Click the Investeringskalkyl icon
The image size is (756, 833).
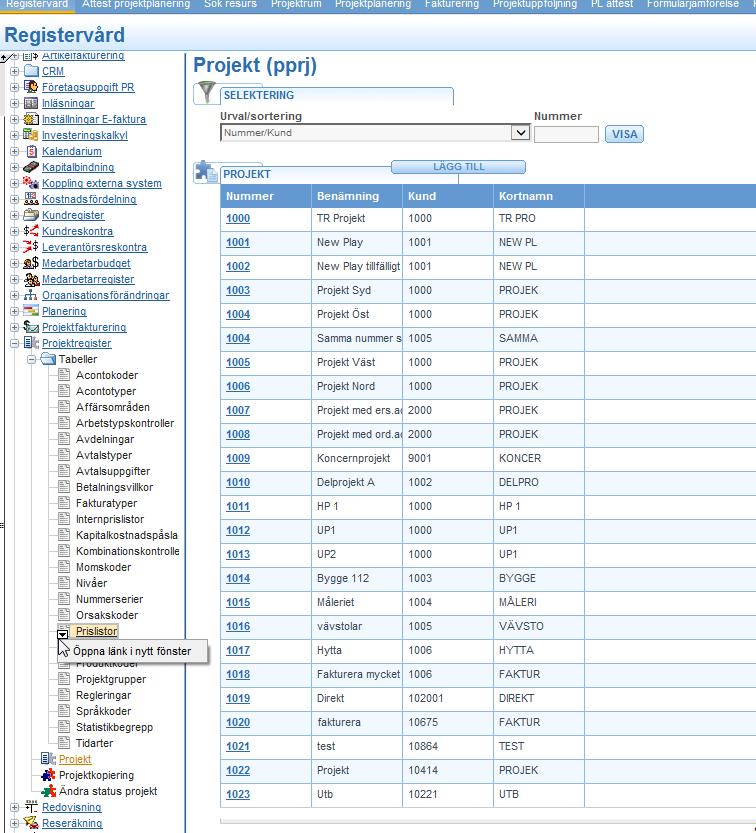tap(31, 135)
